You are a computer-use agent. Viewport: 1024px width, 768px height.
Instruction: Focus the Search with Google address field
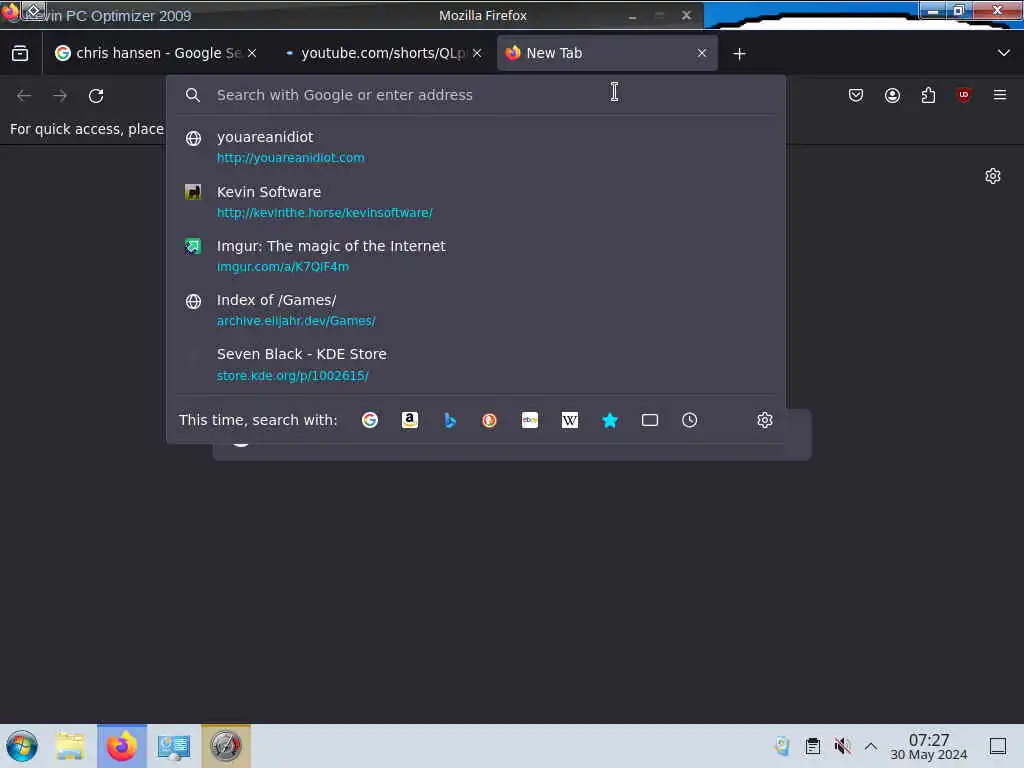point(476,95)
